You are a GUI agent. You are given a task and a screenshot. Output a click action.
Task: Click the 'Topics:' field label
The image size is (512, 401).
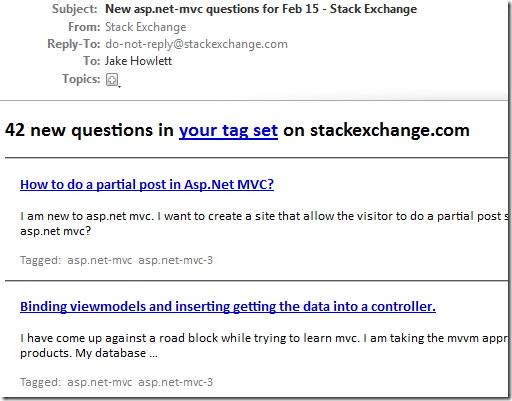[x=81, y=79]
